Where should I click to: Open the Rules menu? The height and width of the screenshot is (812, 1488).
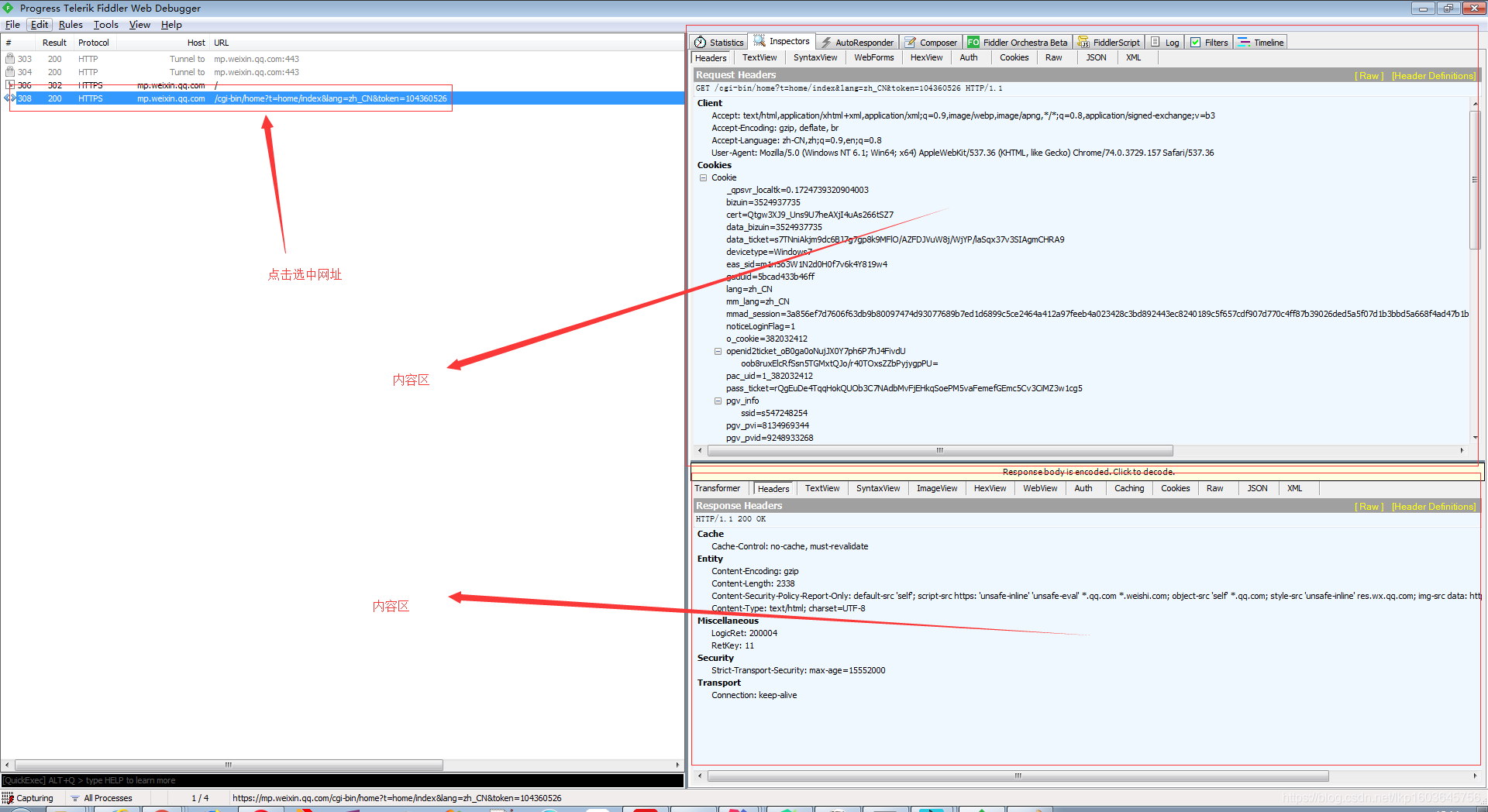71,25
